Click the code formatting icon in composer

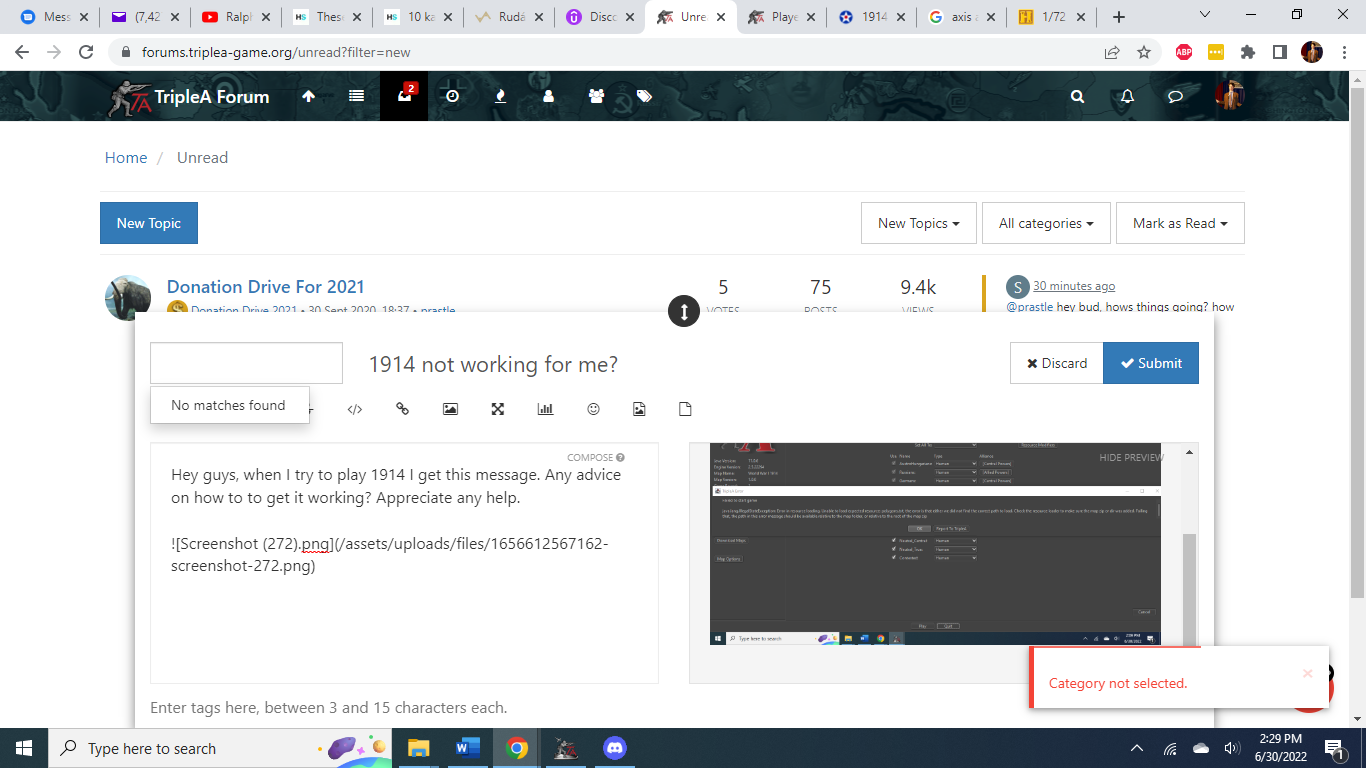355,409
